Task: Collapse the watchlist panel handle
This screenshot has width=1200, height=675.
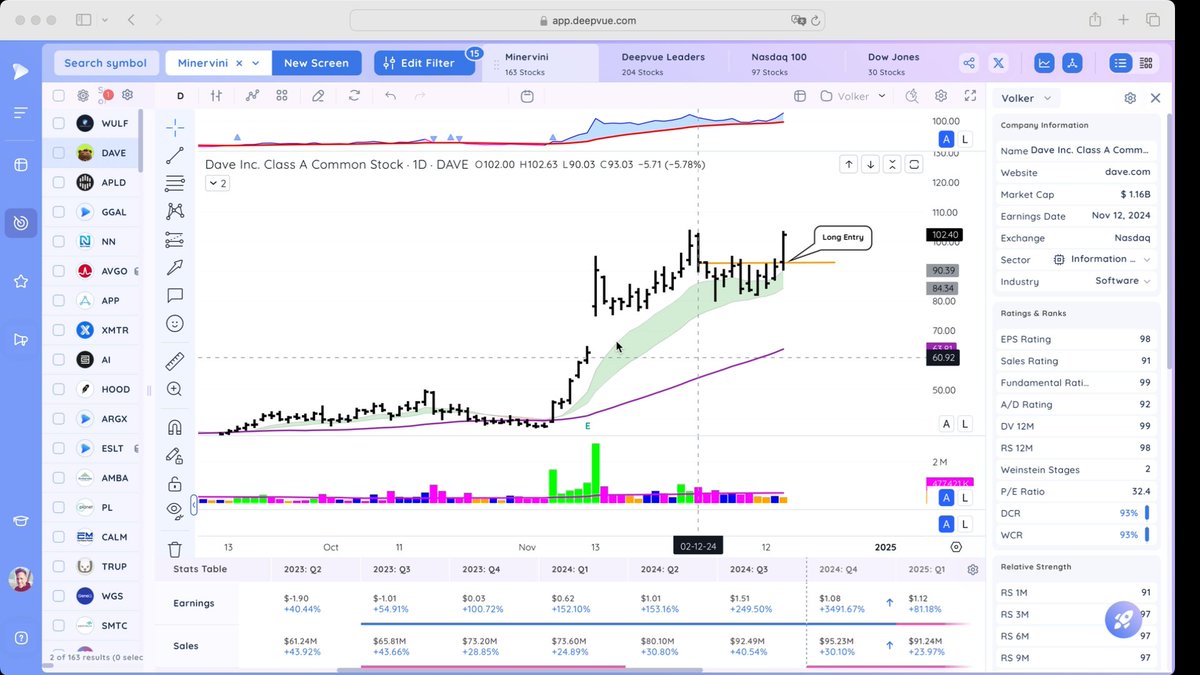Action: tap(149, 389)
